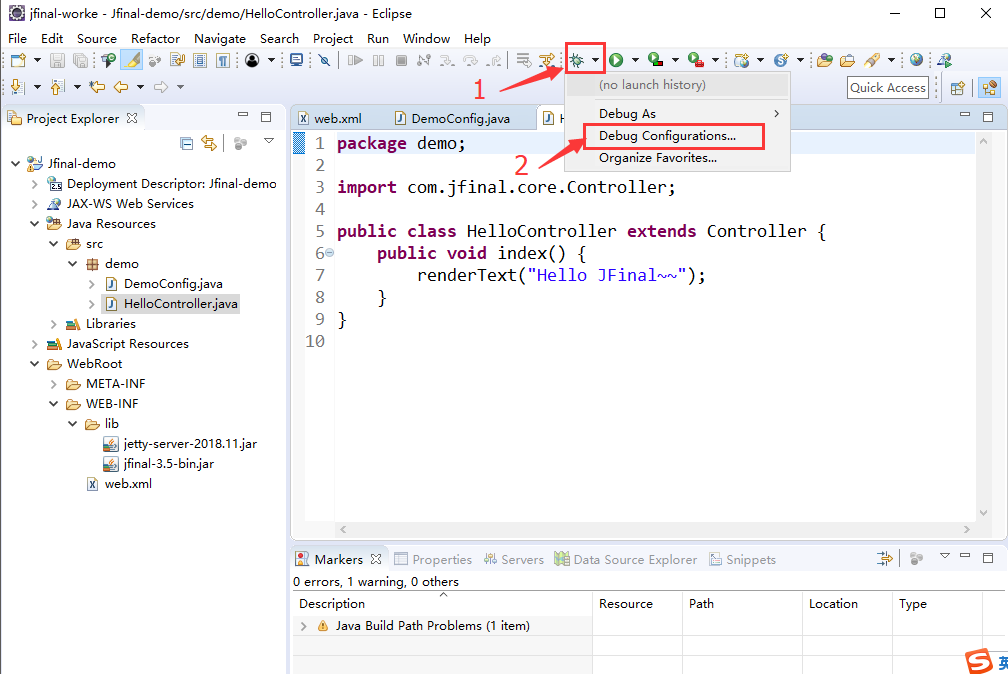The height and width of the screenshot is (674, 1008).
Task: Click the black user avatar toolbar icon
Action: point(252,60)
